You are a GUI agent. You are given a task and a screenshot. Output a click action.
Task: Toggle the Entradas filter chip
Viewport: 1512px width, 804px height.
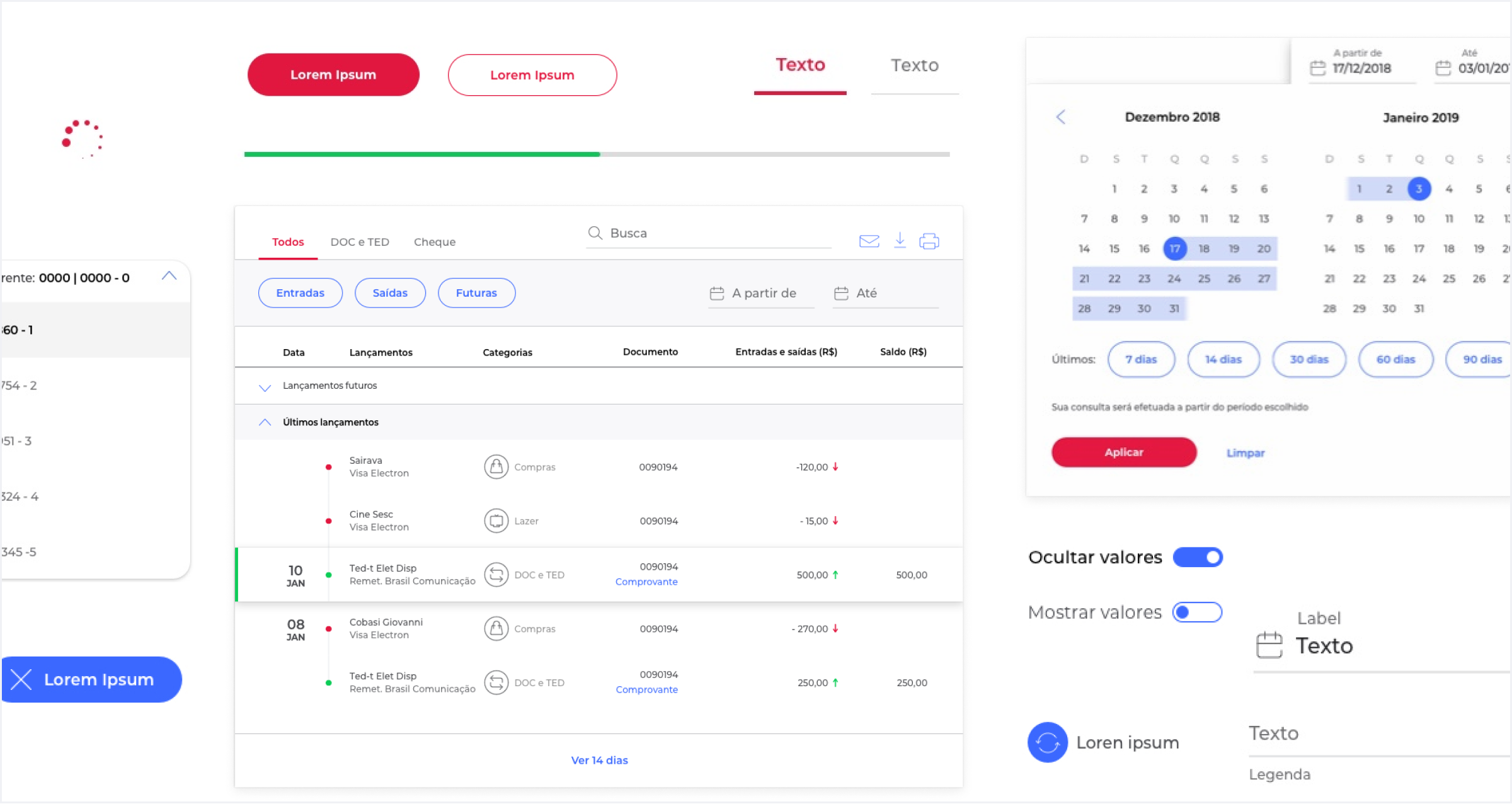[x=301, y=293]
